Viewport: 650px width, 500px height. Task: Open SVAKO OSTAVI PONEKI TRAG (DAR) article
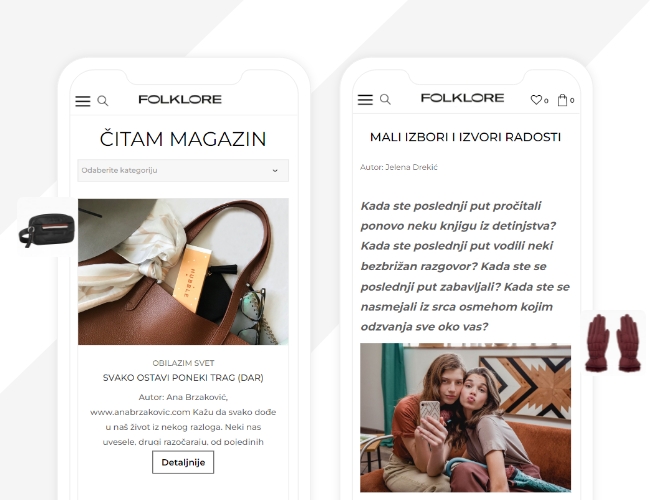(183, 378)
